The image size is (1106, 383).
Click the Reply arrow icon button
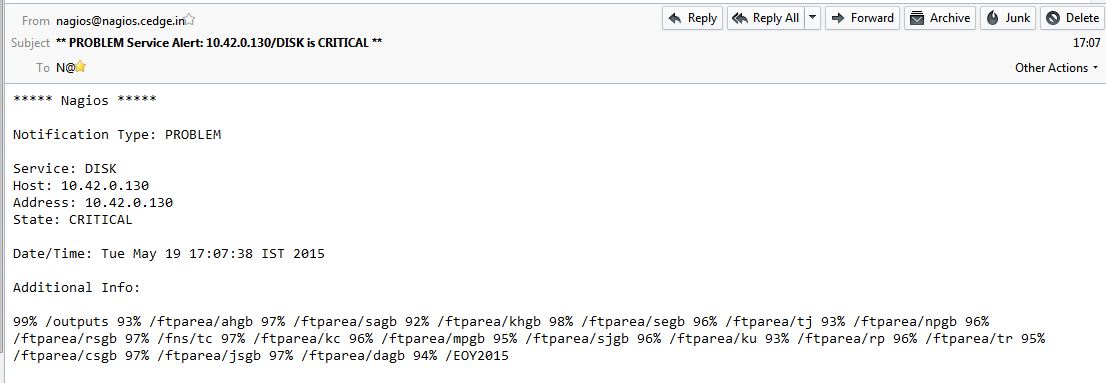693,18
